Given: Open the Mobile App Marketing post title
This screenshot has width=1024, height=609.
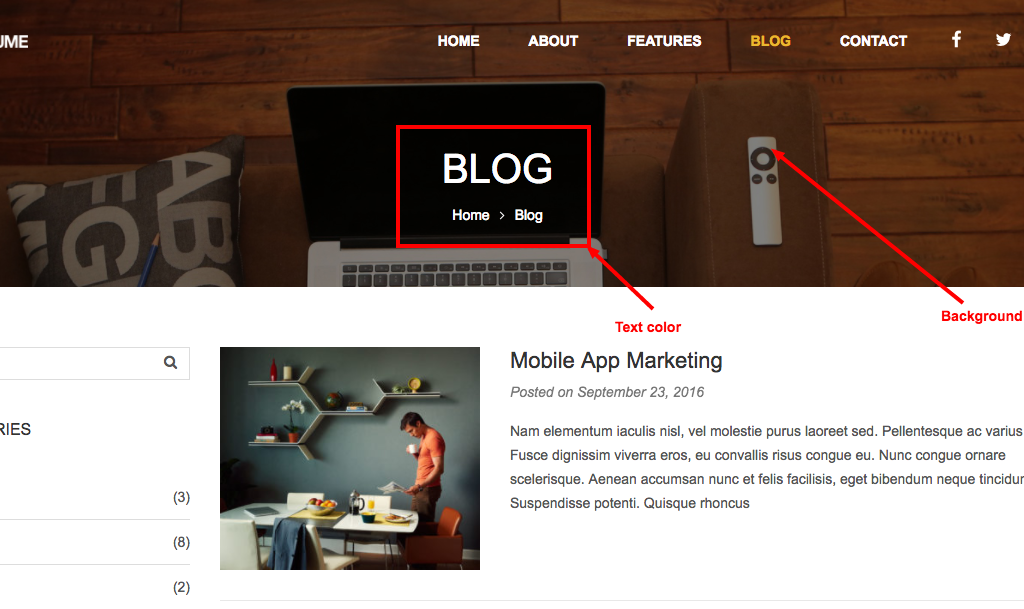Looking at the screenshot, I should pos(616,361).
